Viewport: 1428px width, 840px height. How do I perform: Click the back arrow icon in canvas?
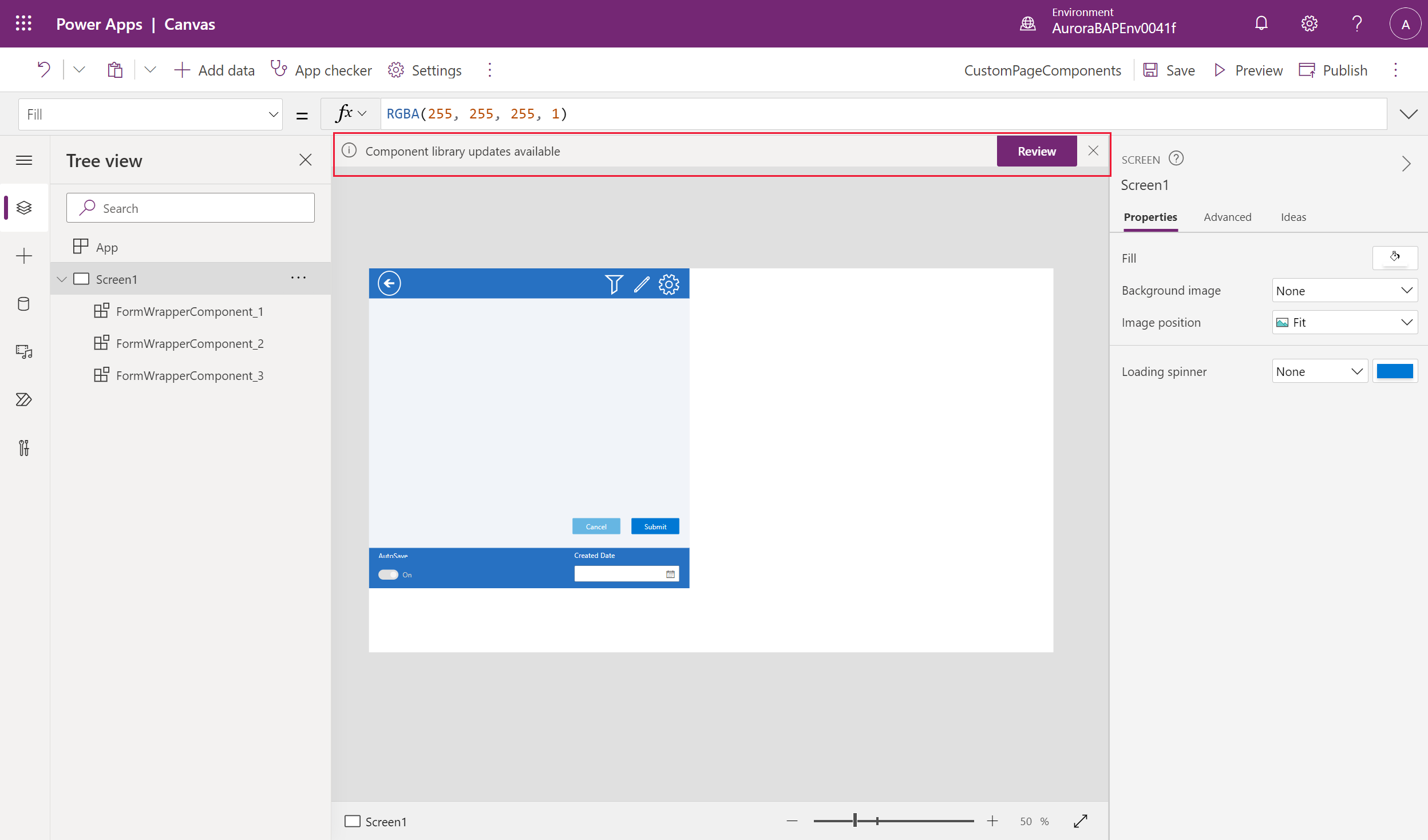(388, 284)
